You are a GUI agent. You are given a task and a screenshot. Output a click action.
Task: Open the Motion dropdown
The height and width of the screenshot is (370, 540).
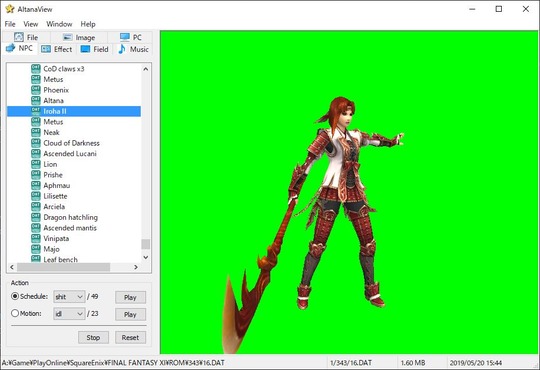pyautogui.click(x=69, y=314)
